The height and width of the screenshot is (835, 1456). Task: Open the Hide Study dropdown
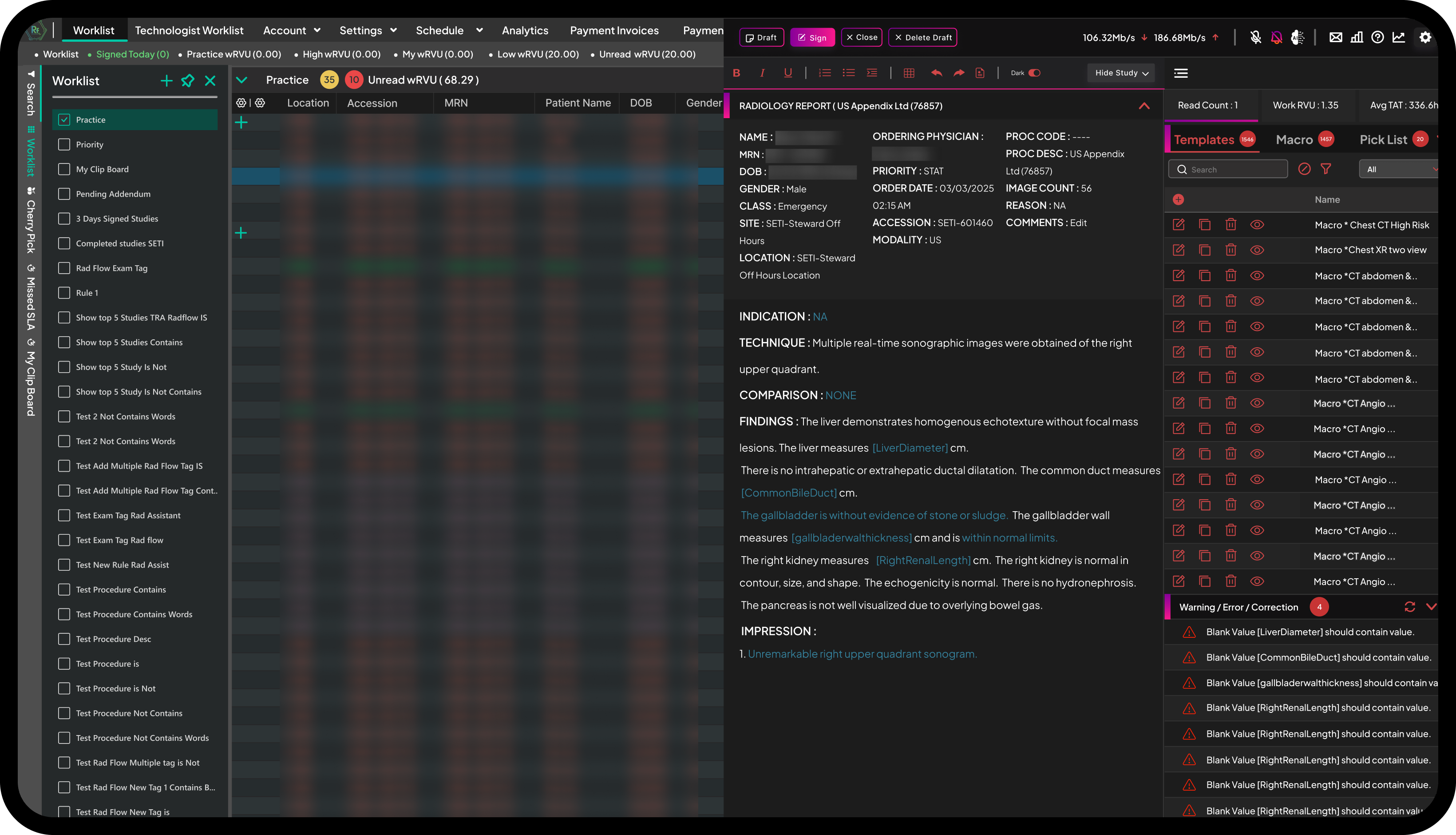pyautogui.click(x=1121, y=73)
